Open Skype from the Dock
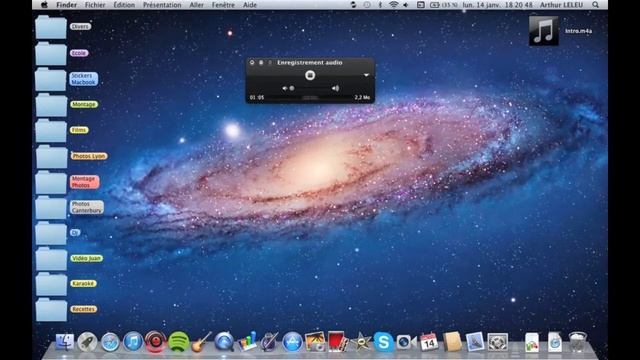The height and width of the screenshot is (360, 640). pyautogui.click(x=383, y=342)
